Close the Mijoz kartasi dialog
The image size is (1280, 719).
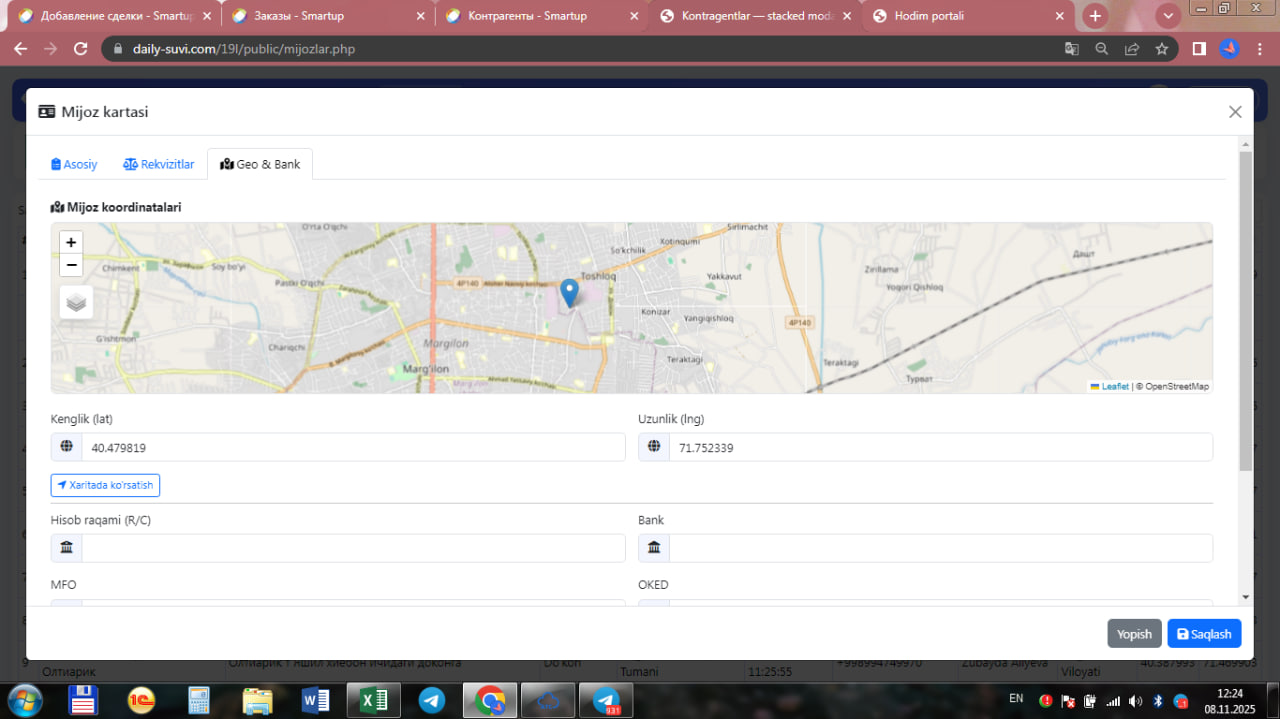pos(1235,112)
